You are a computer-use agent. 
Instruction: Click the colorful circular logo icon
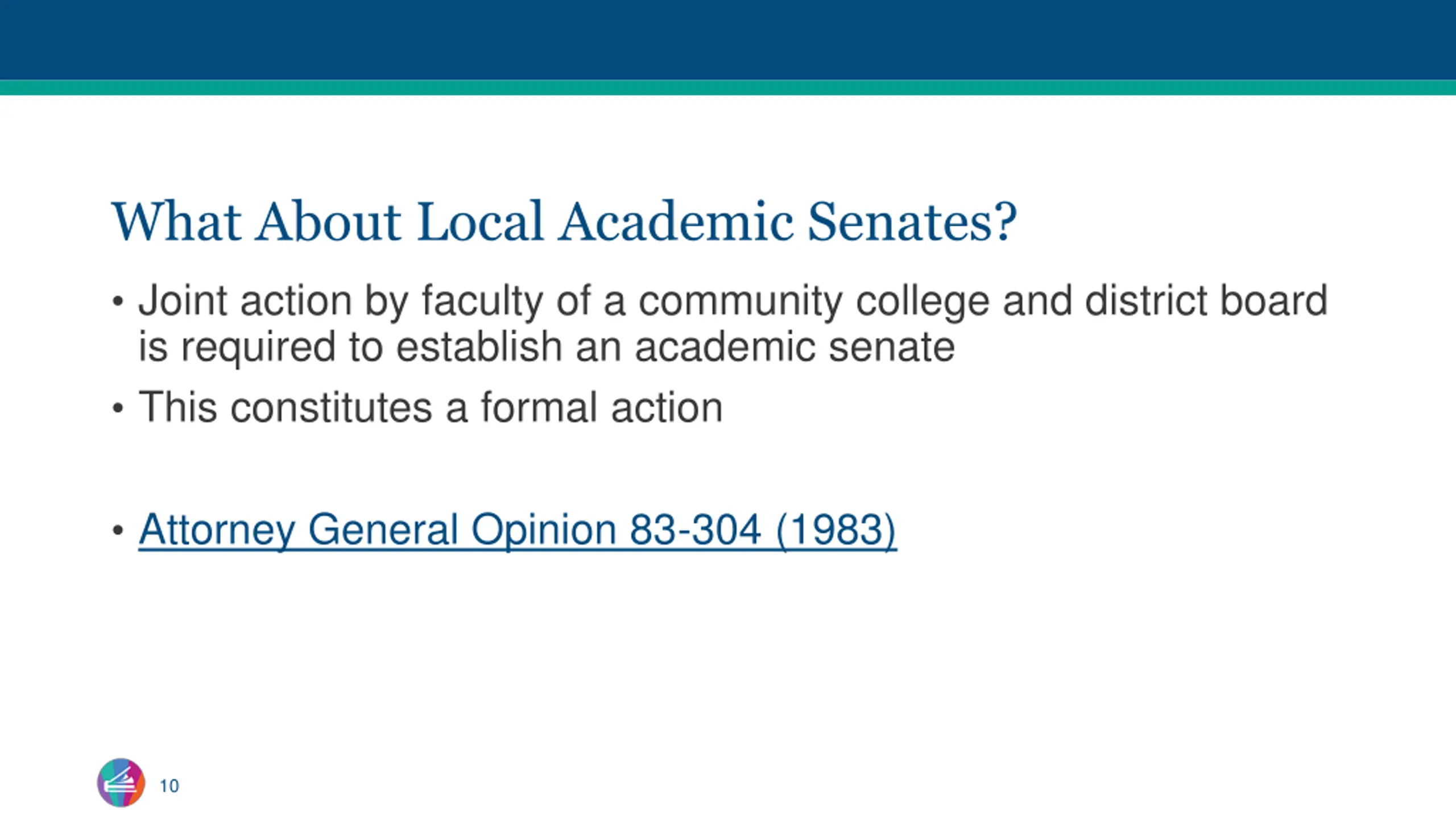(x=121, y=783)
